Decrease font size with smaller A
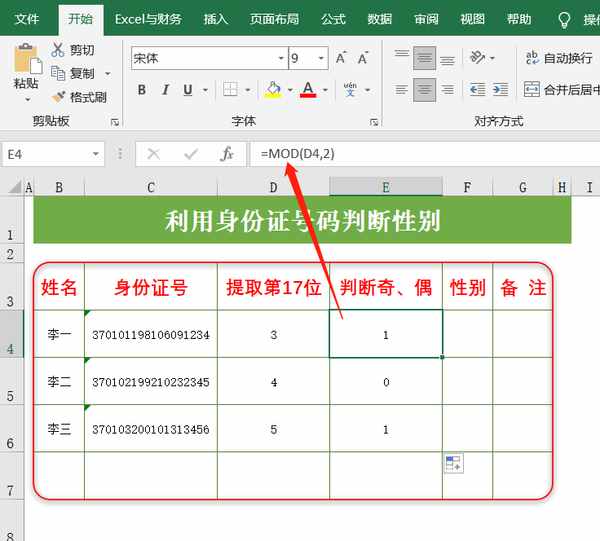600x541 pixels. click(x=363, y=58)
